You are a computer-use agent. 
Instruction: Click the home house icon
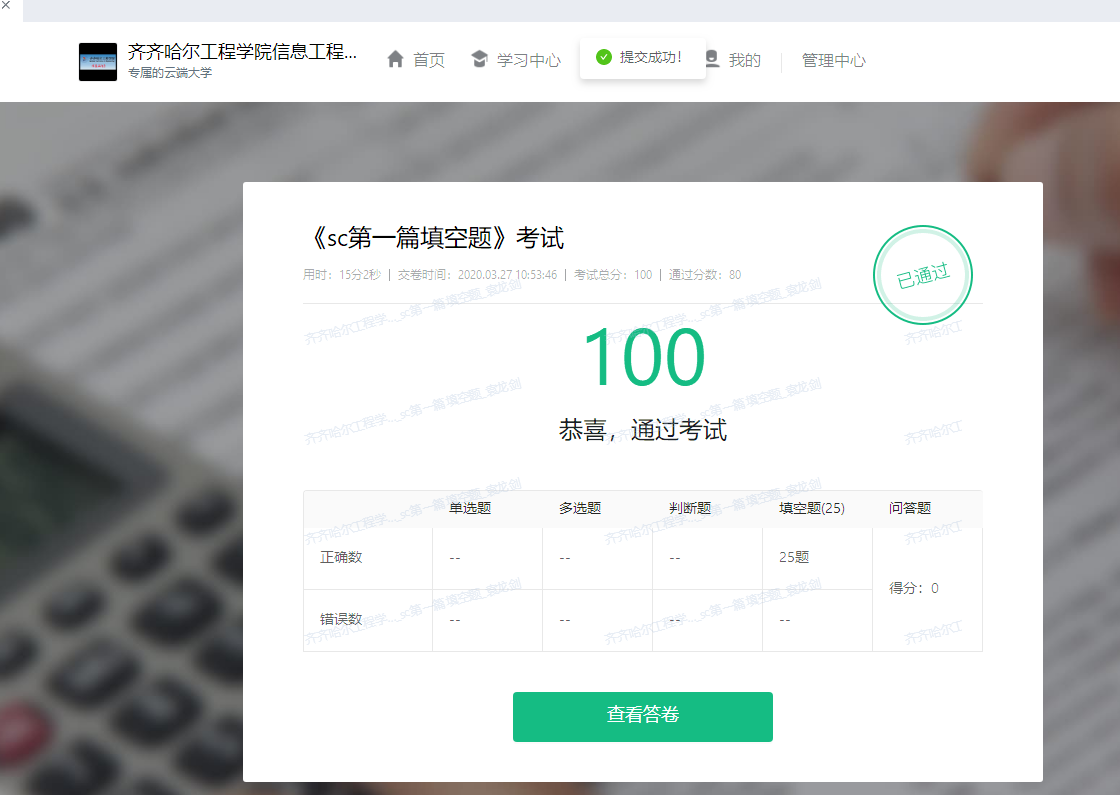(396, 59)
